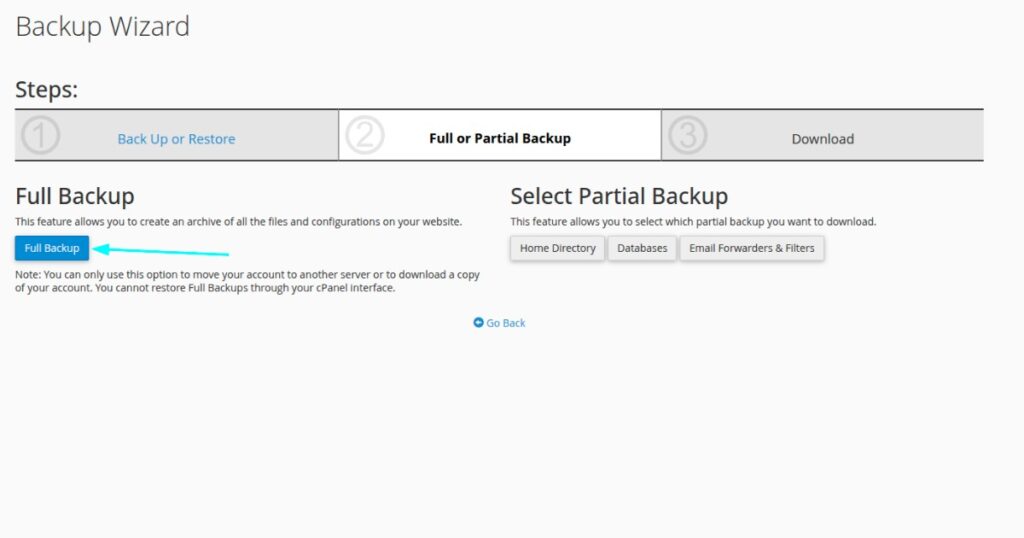Click the Full Backup section heading

pyautogui.click(x=75, y=196)
